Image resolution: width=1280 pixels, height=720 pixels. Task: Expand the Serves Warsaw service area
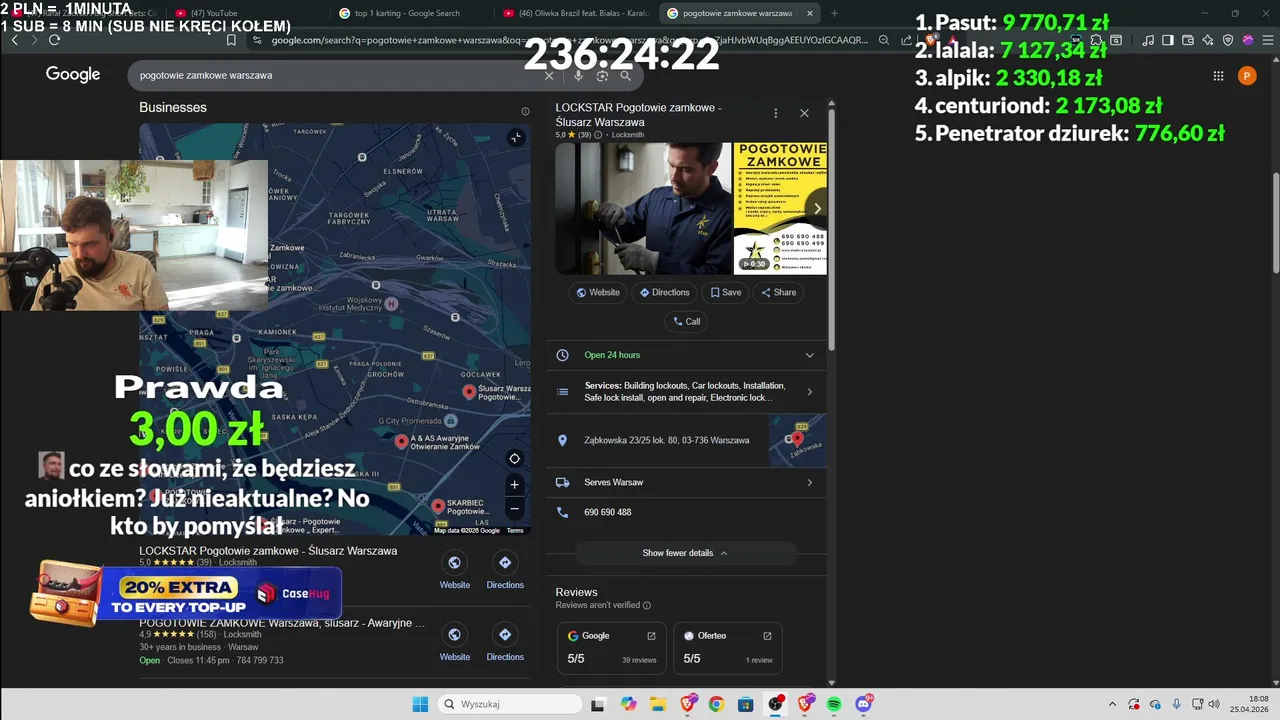(809, 482)
